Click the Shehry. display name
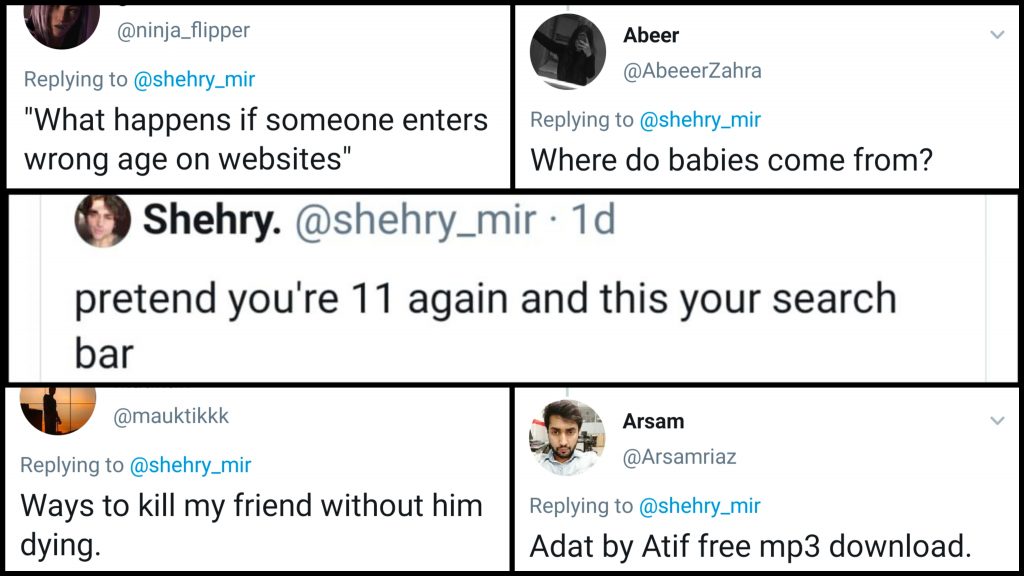Viewport: 1024px width, 576px height. coord(211,222)
